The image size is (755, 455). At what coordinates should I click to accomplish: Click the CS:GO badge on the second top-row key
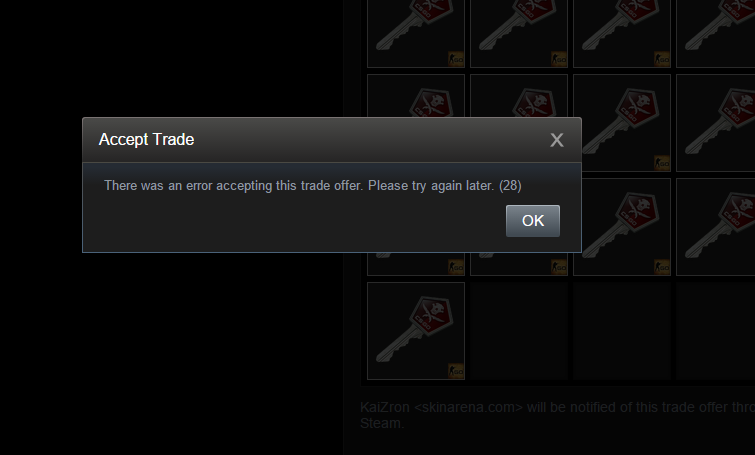click(559, 59)
